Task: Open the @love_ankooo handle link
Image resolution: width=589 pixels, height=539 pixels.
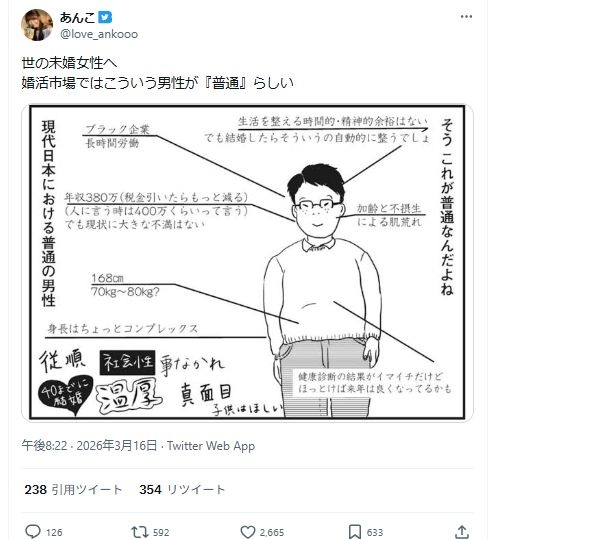Action: pyautogui.click(x=99, y=34)
